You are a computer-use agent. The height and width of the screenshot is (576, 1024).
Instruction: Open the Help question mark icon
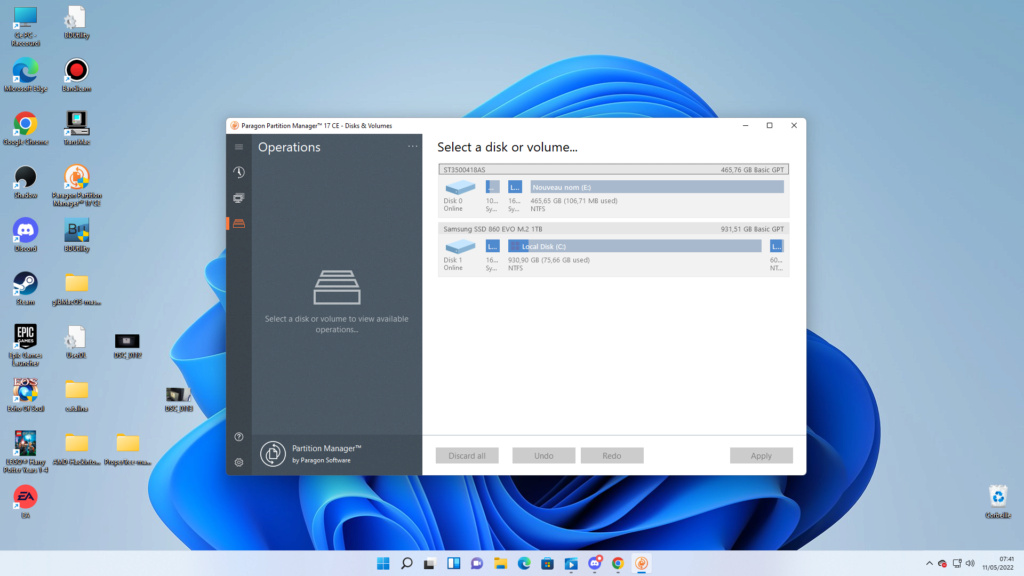[x=239, y=437]
